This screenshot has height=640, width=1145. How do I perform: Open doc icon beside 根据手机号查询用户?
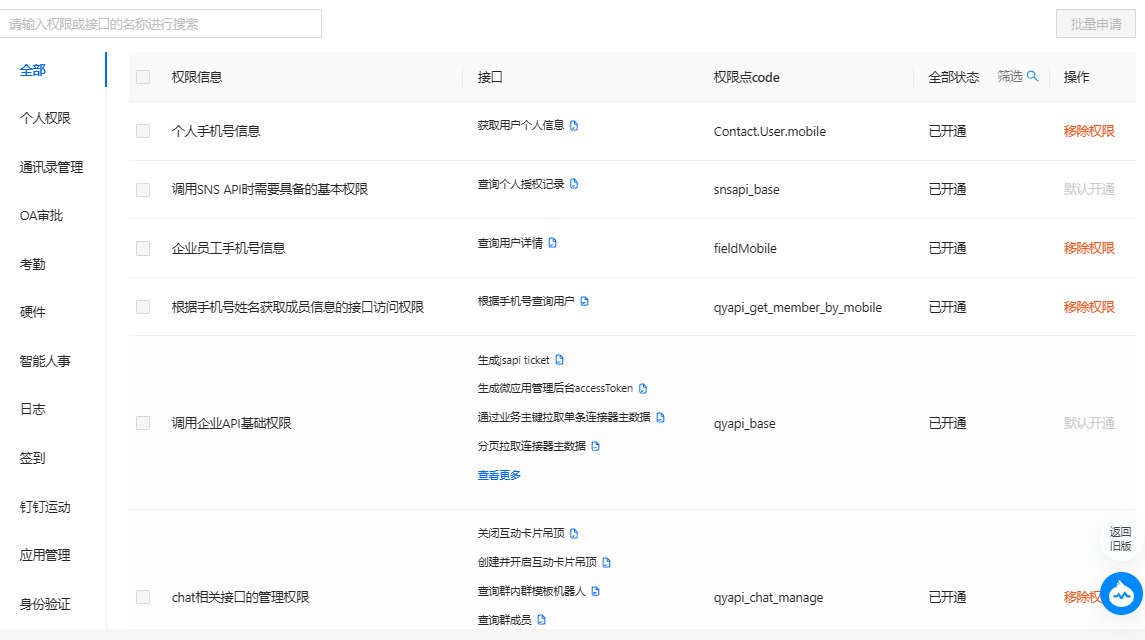[x=585, y=301]
